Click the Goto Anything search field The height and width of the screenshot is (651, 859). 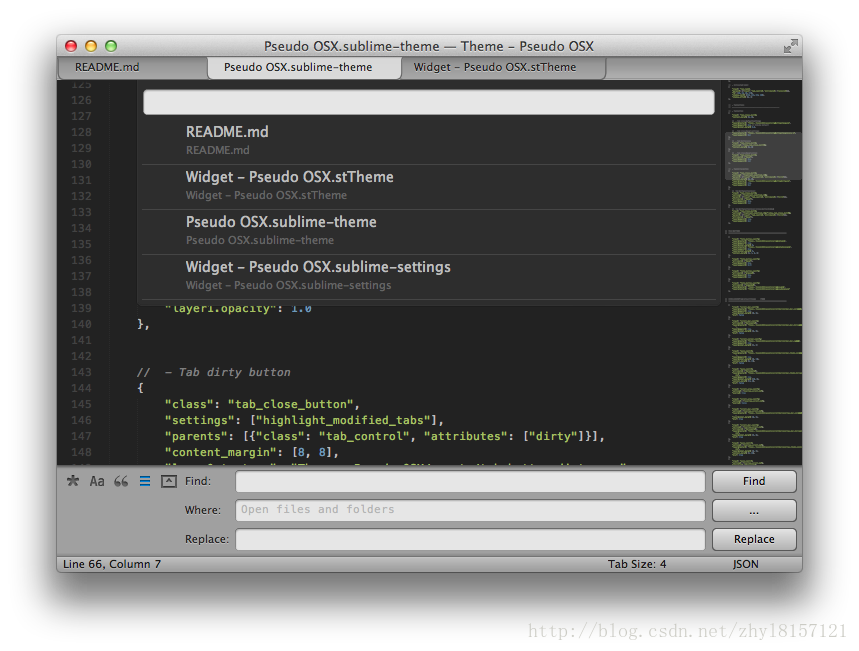pyautogui.click(x=428, y=102)
